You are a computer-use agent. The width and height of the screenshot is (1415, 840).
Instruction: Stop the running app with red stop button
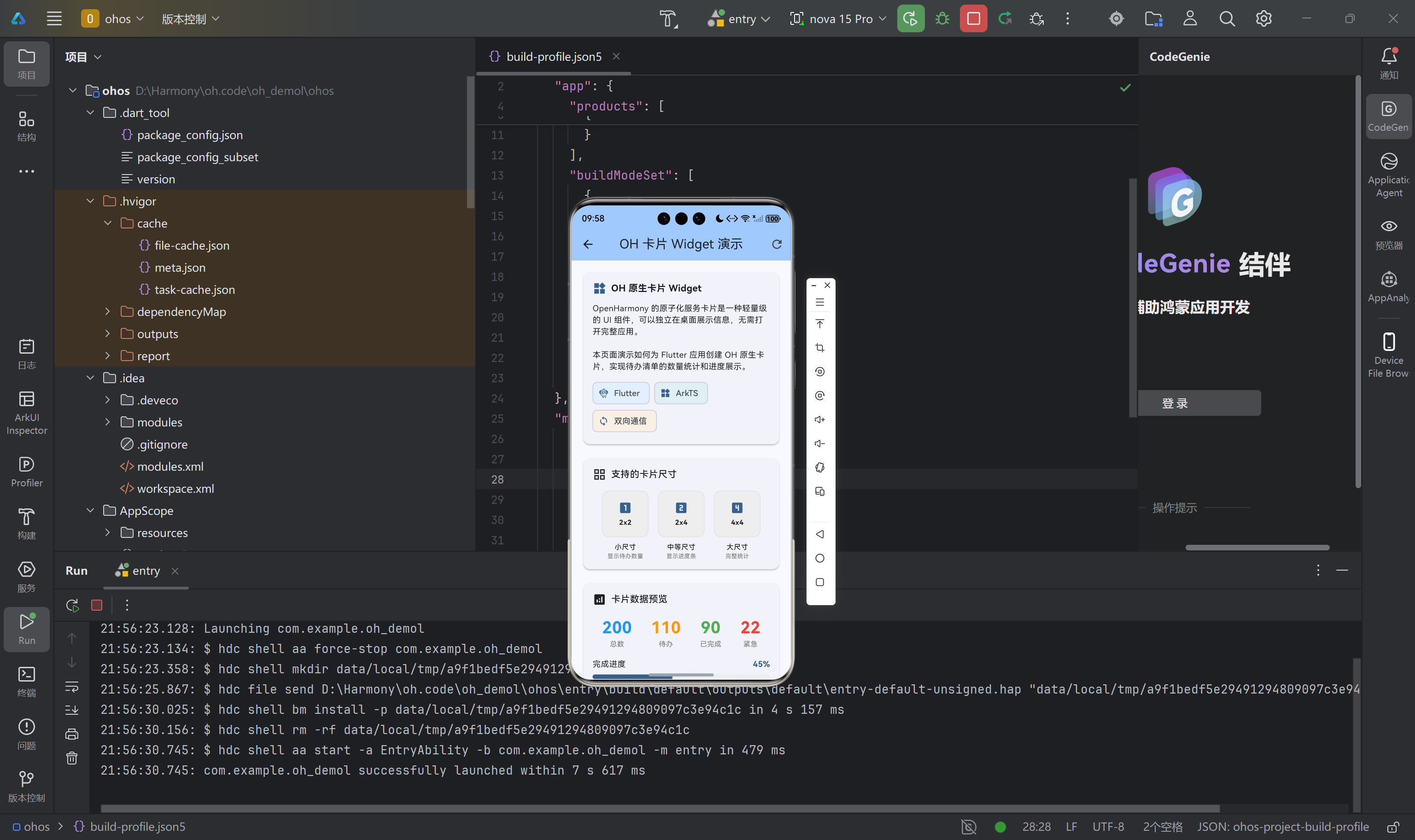pos(973,19)
